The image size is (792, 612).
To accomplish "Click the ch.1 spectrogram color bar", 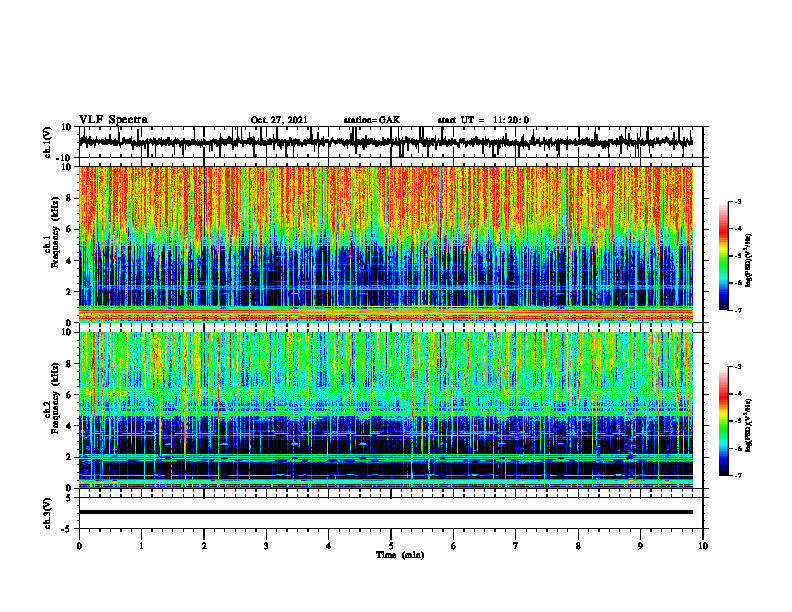I will [x=723, y=256].
